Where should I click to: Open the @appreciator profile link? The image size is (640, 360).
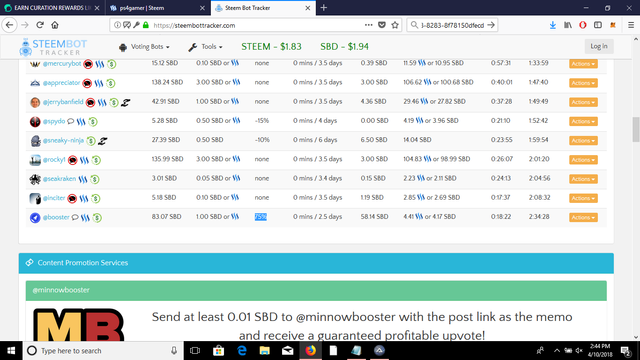(61, 83)
